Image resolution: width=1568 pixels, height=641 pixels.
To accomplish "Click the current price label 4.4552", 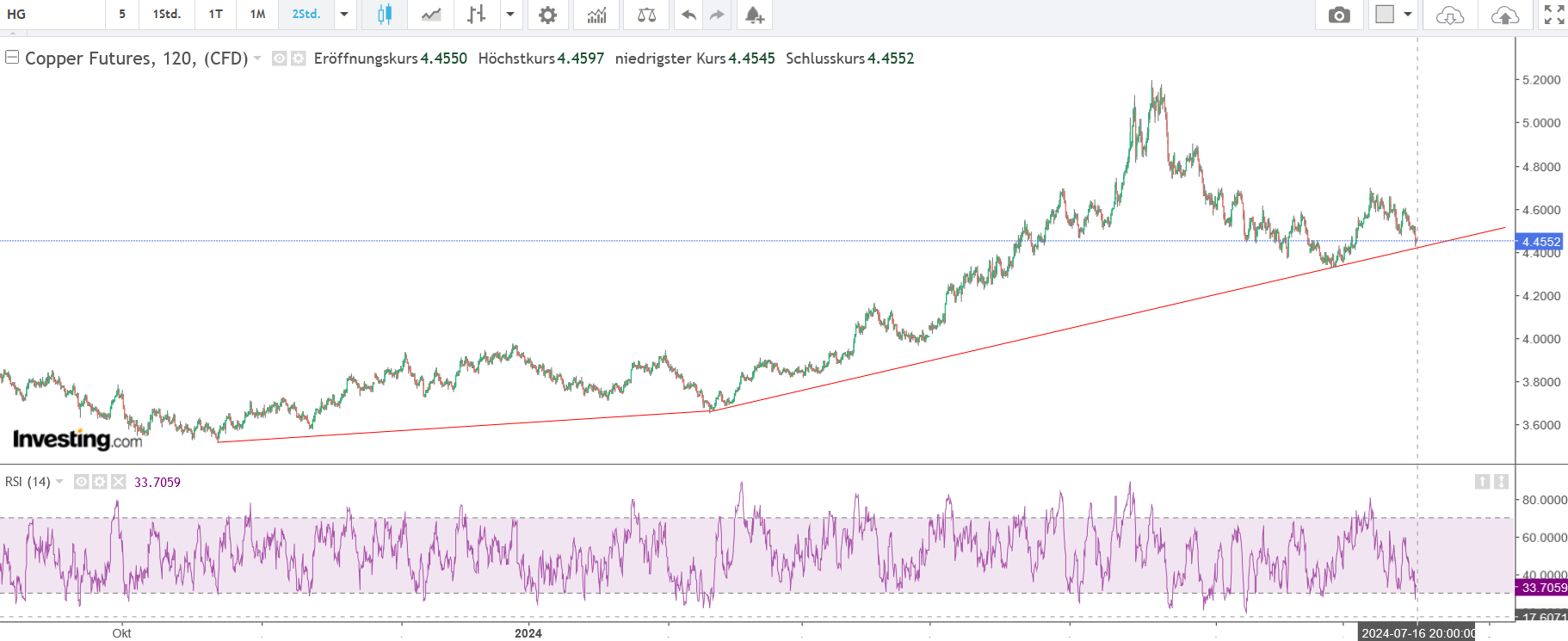I will click(x=1540, y=242).
